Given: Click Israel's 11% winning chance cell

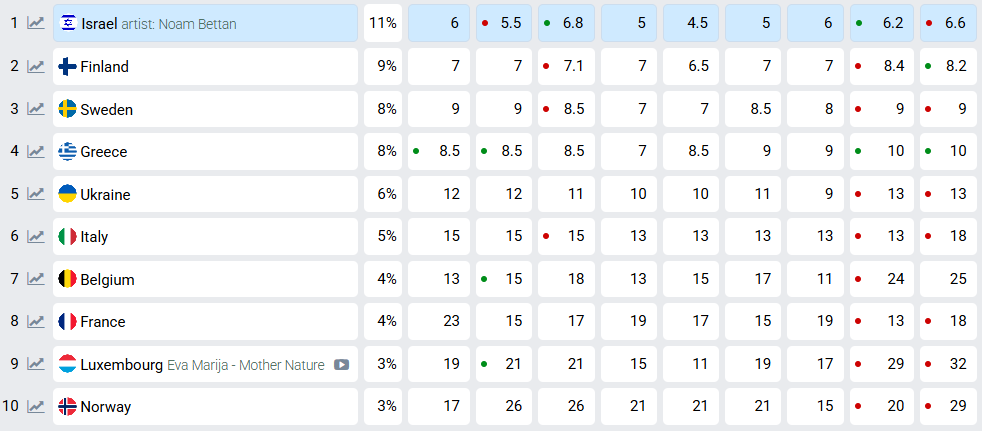Looking at the screenshot, I should (383, 24).
